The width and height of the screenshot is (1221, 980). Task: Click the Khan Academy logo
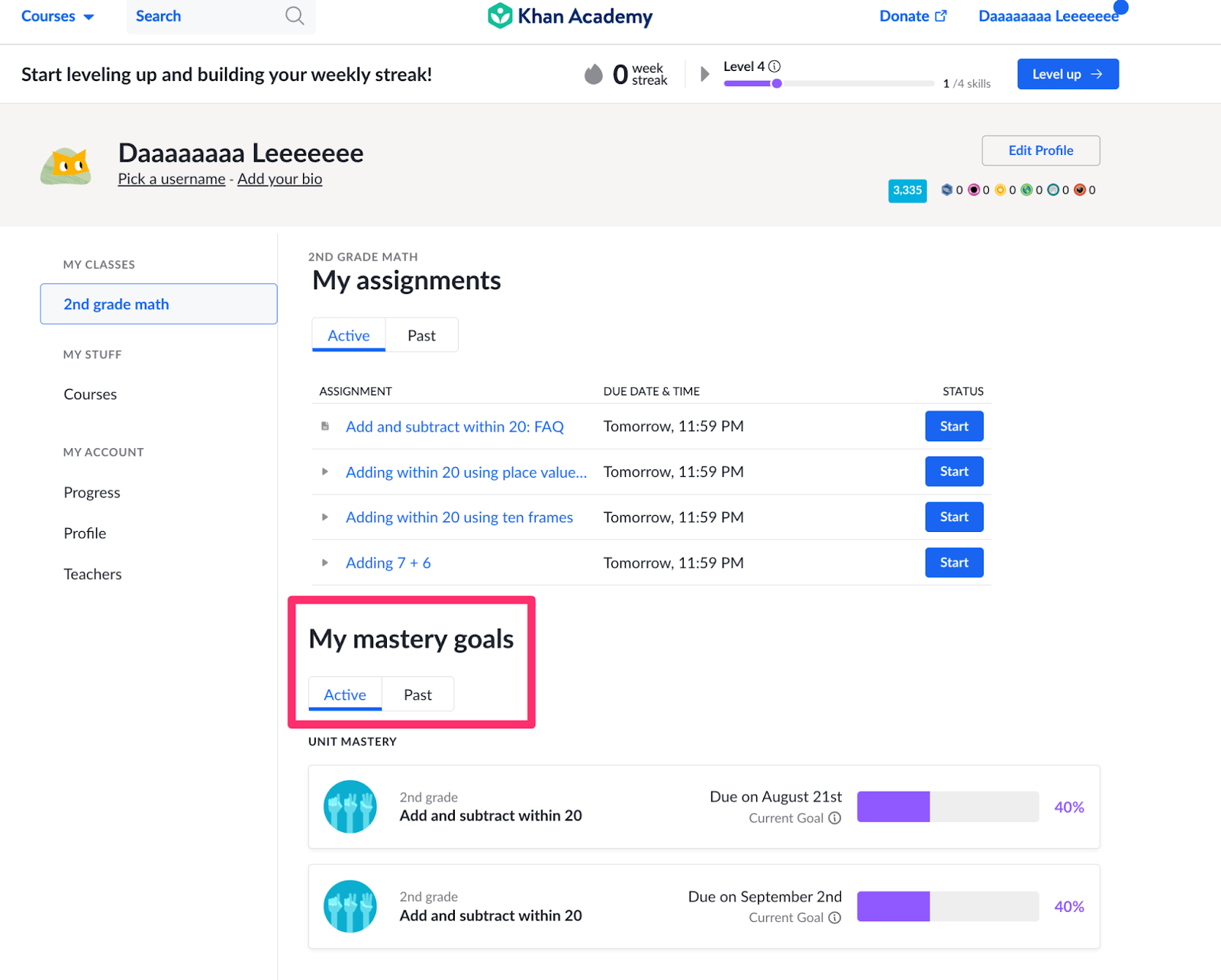570,16
